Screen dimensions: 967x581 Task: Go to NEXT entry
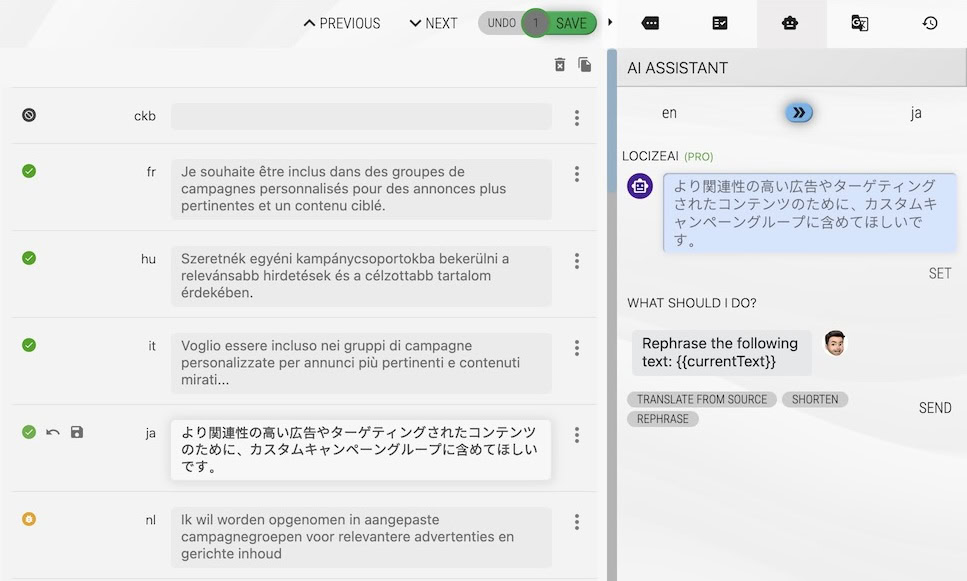432,23
